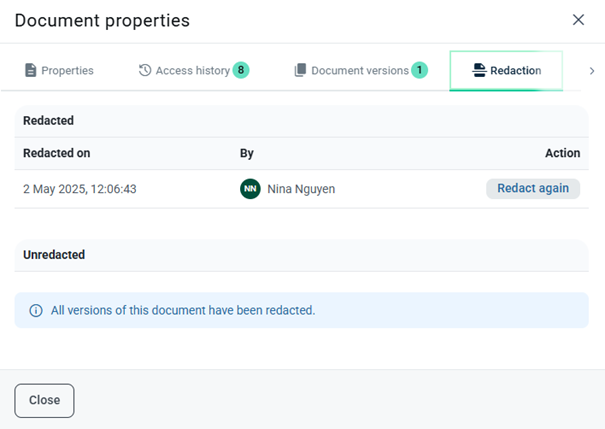Click the clock icon for Access history

(145, 71)
